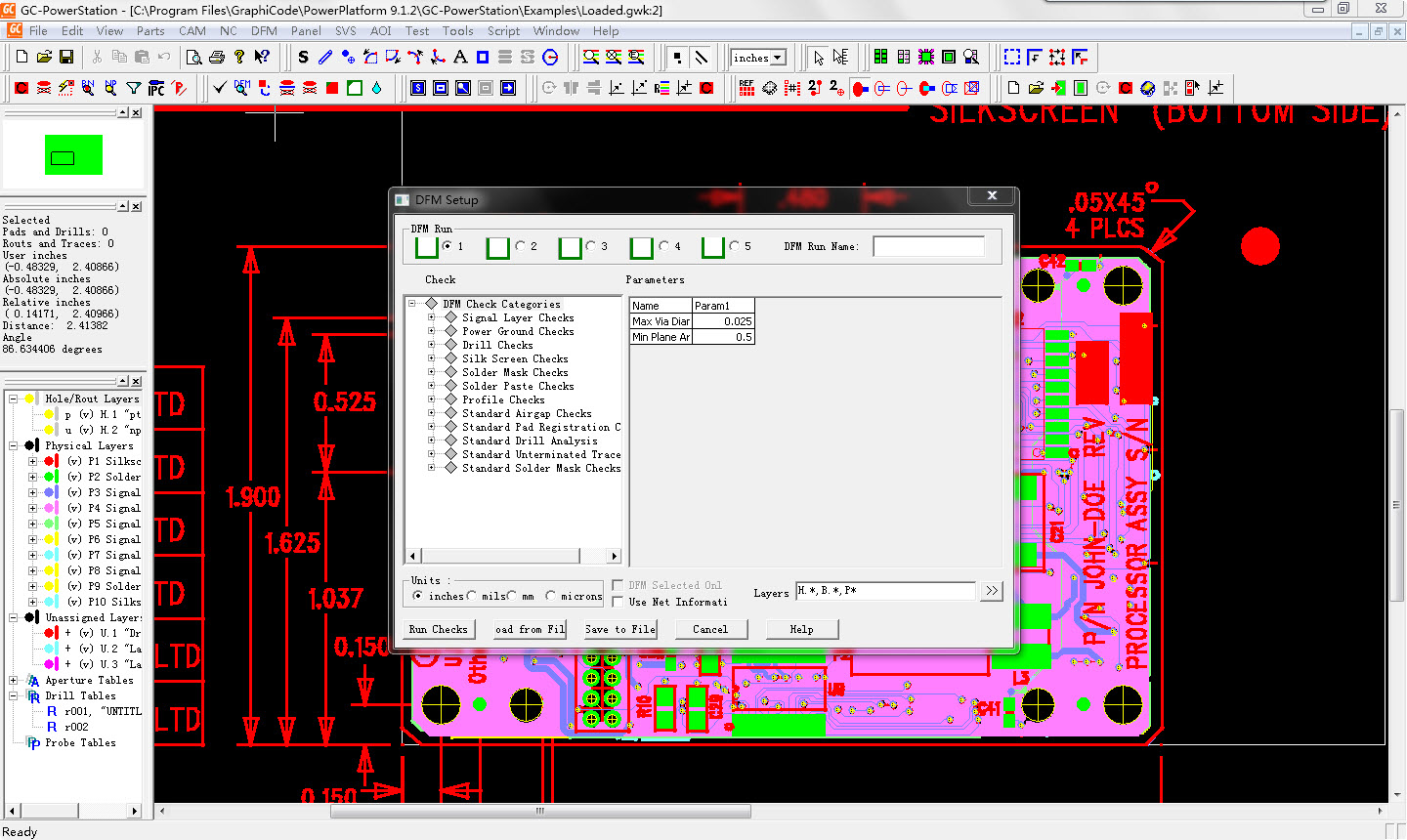Open the Panel menu
This screenshot has width=1407, height=840.
[306, 30]
